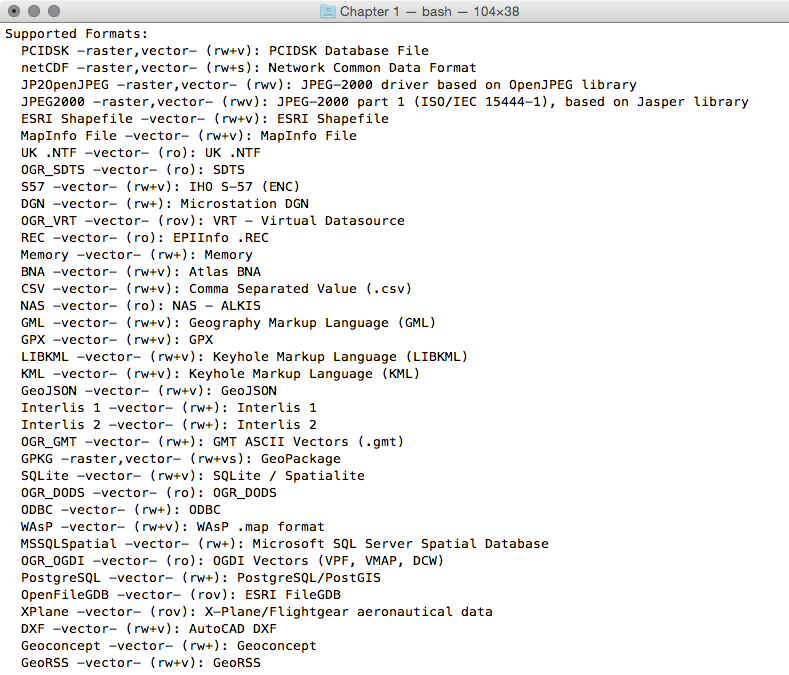
Task: Select the 'Geography Markup Language (GML)' line
Action: 228,323
